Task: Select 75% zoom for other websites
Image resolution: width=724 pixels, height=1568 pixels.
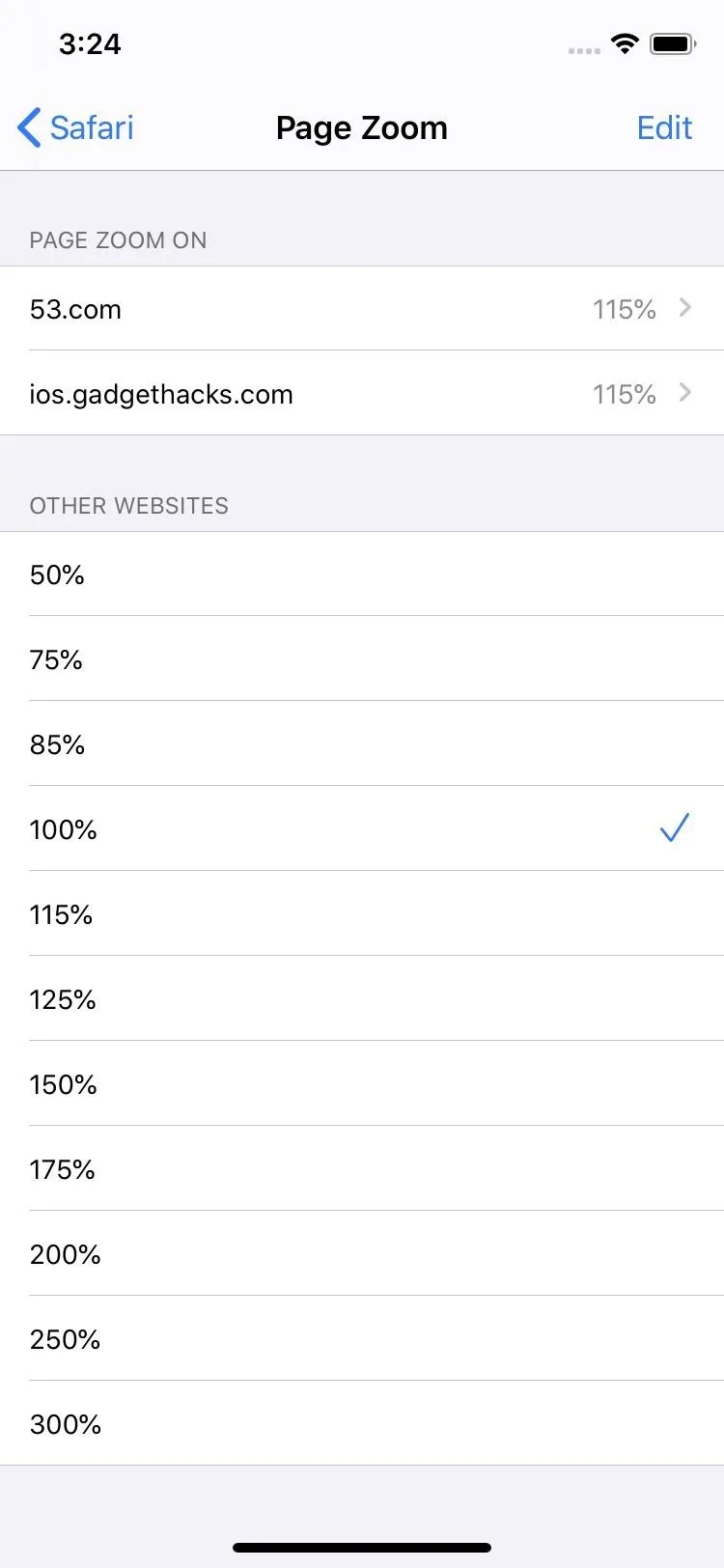Action: [x=362, y=659]
